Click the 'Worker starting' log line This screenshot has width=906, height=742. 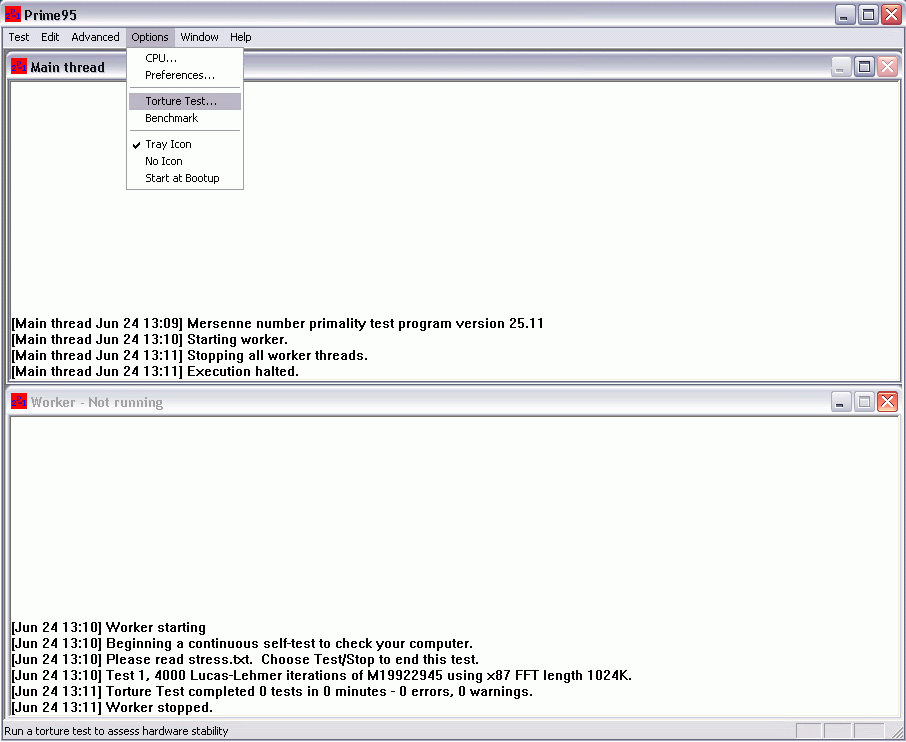click(x=109, y=628)
